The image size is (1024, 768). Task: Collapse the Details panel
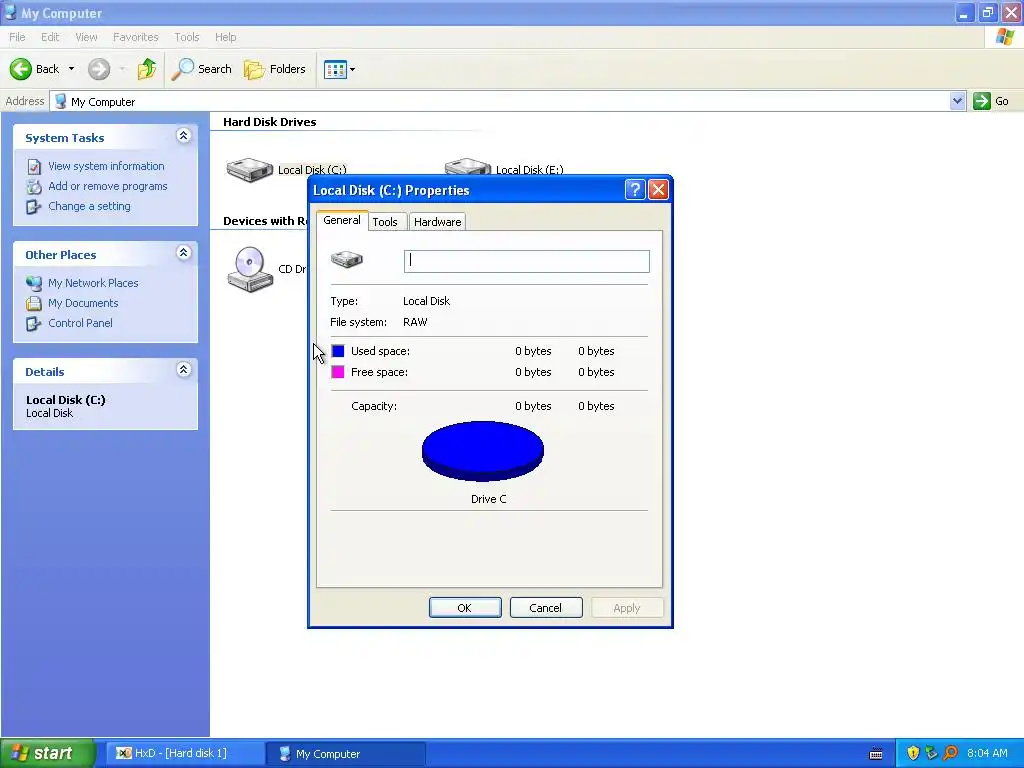pos(184,370)
